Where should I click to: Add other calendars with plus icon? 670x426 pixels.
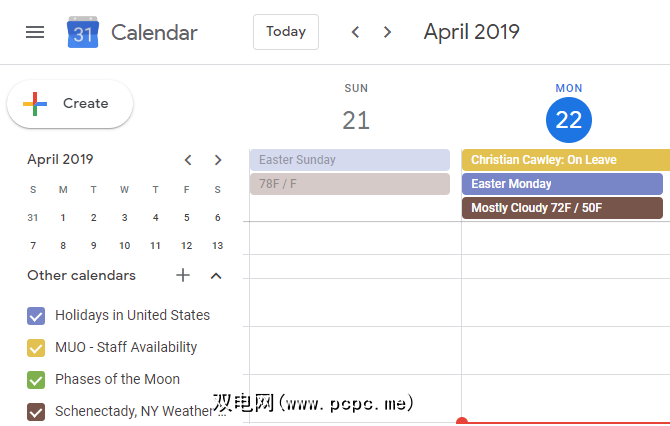(183, 276)
